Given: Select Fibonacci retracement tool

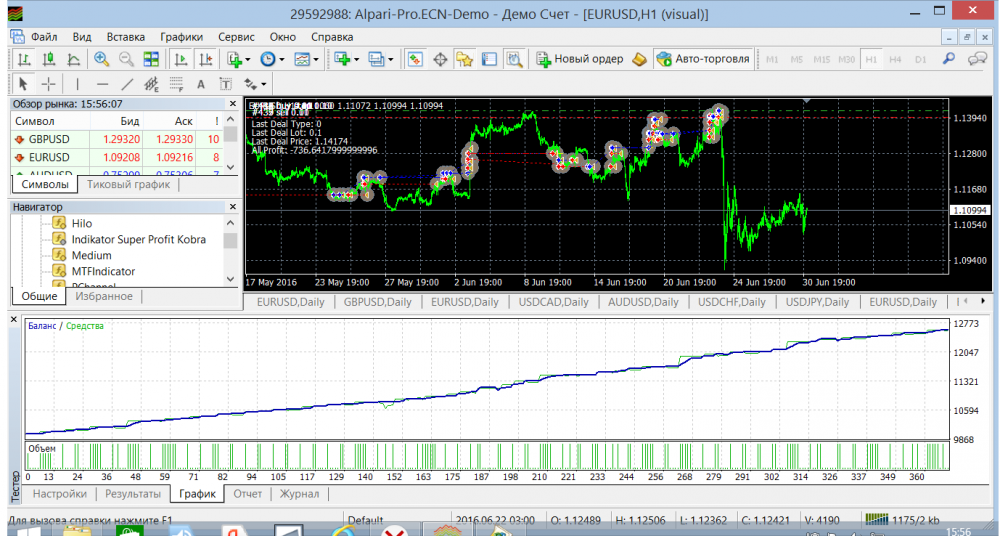Looking at the screenshot, I should (x=176, y=84).
